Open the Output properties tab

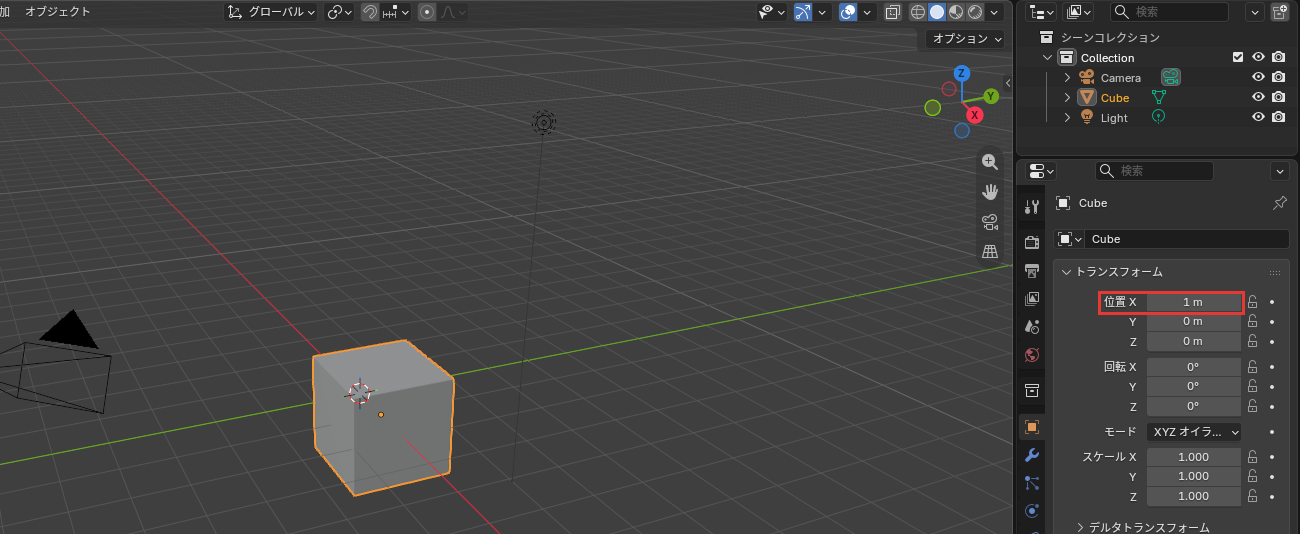point(1032,270)
